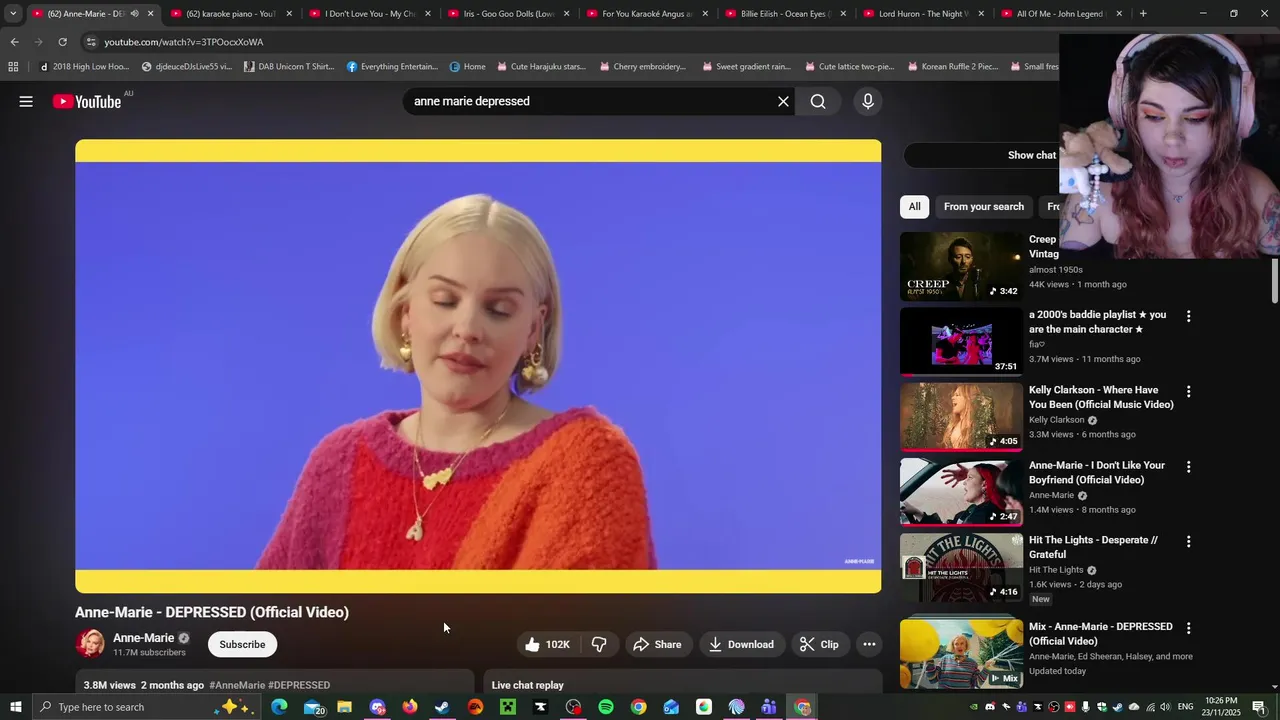
Task: Open Anne-Marie I Don't Like Your Boyfriend title
Action: 1097,472
